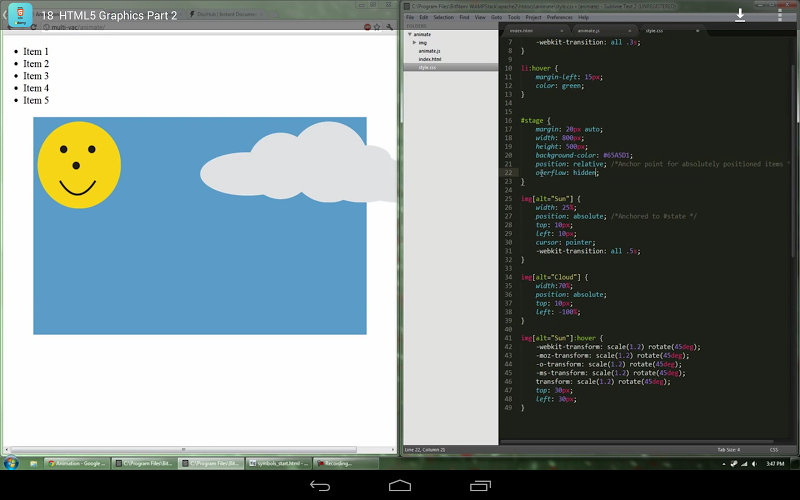Tap the Android recent apps icon
The height and width of the screenshot is (500, 800).
(480, 485)
